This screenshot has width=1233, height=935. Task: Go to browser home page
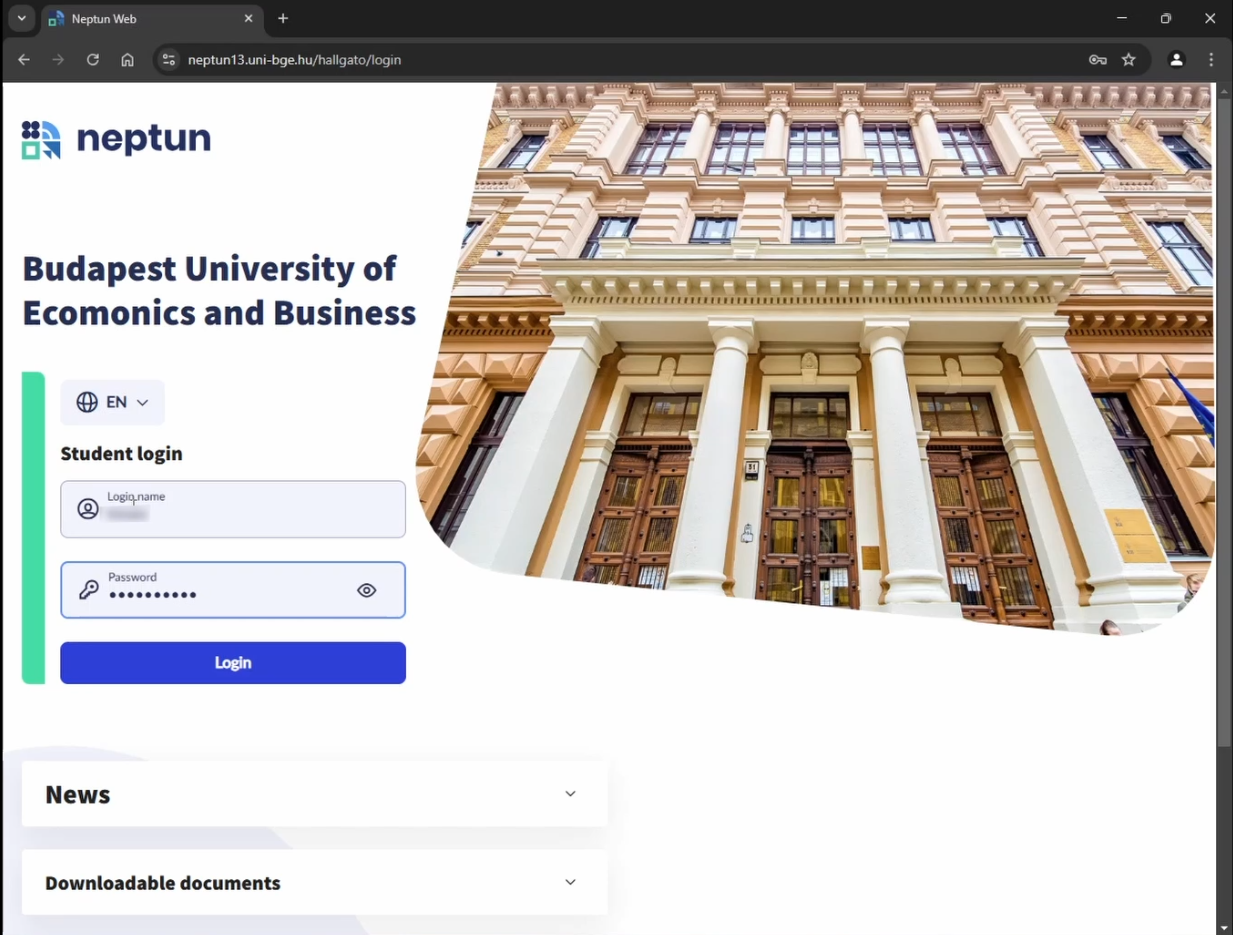point(127,60)
